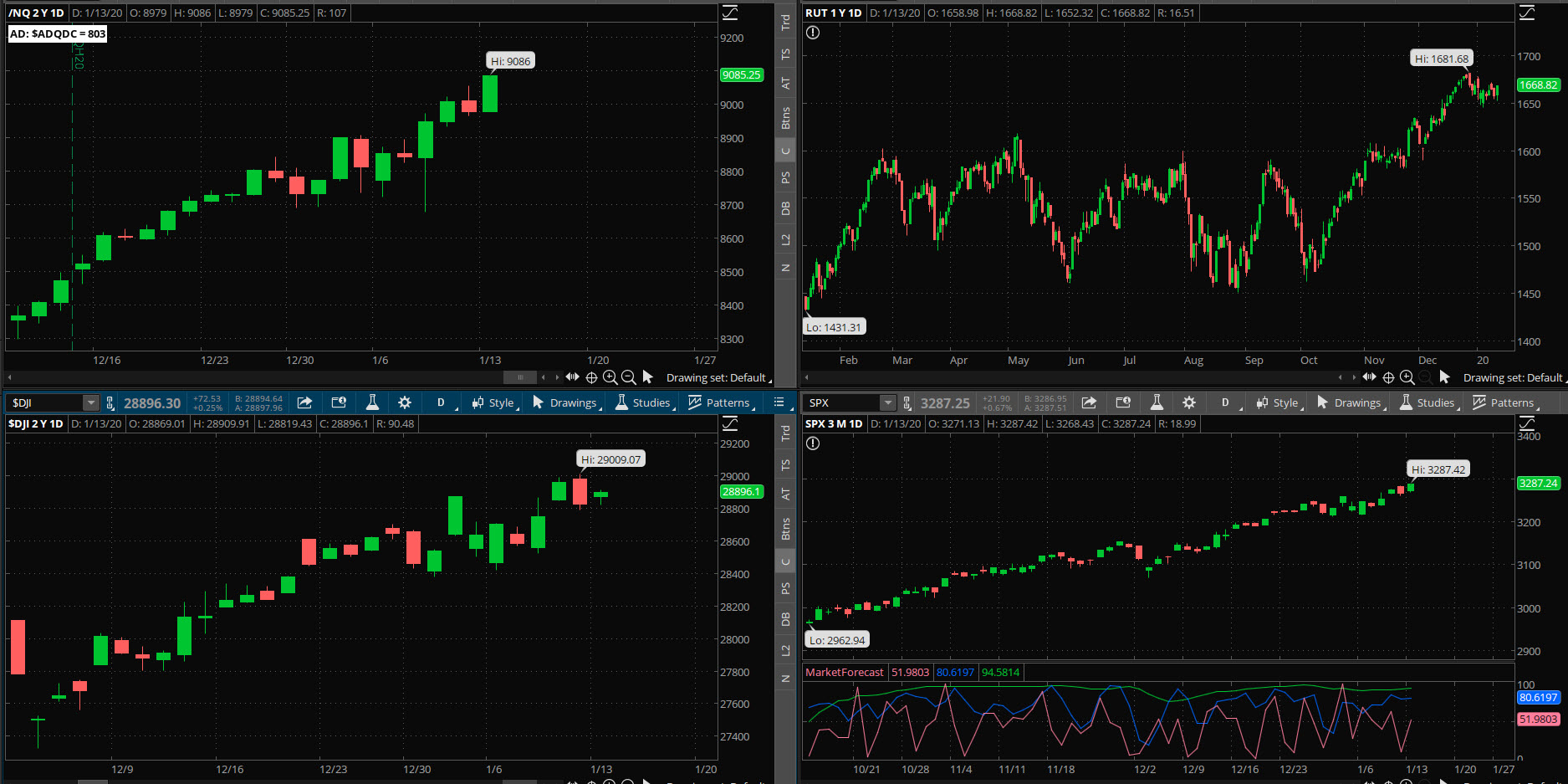Click the exclamation alert icon on the SPX chart
This screenshot has width=1568, height=784.
[x=813, y=443]
